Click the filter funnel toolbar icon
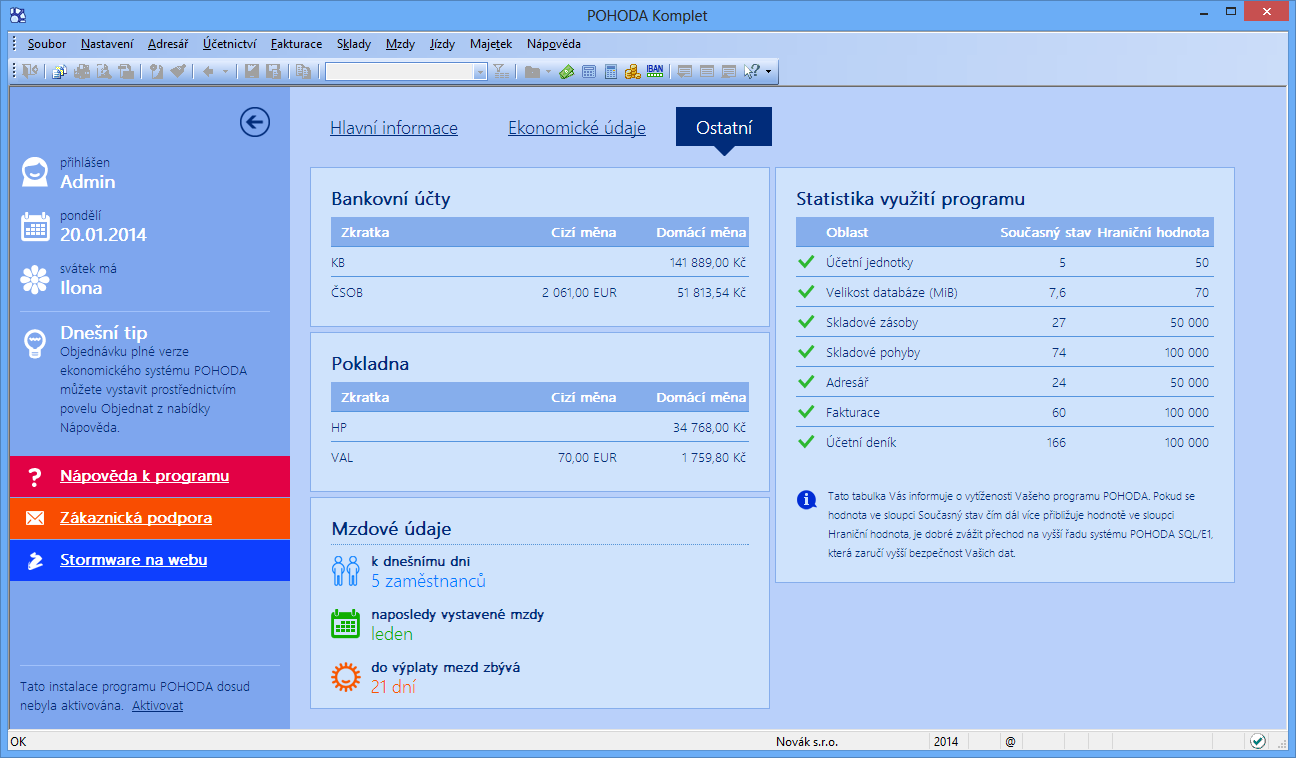The height and width of the screenshot is (758, 1296). click(x=501, y=71)
